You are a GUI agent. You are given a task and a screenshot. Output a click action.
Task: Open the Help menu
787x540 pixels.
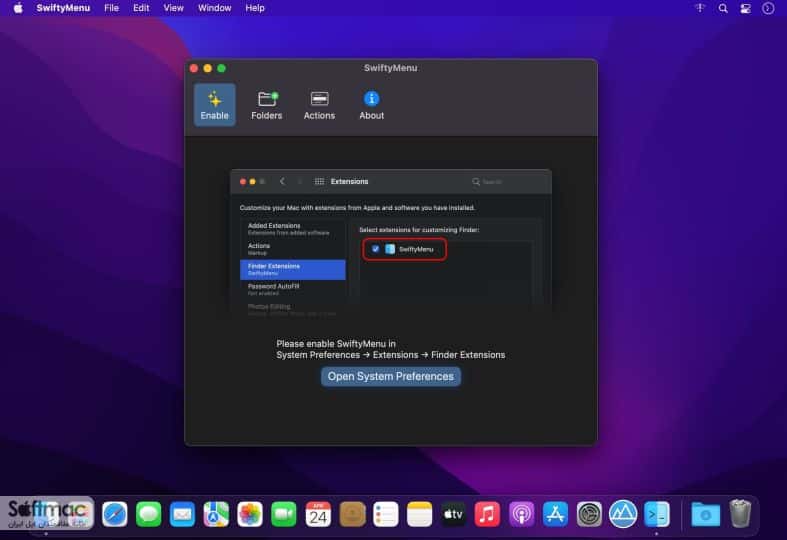click(255, 8)
